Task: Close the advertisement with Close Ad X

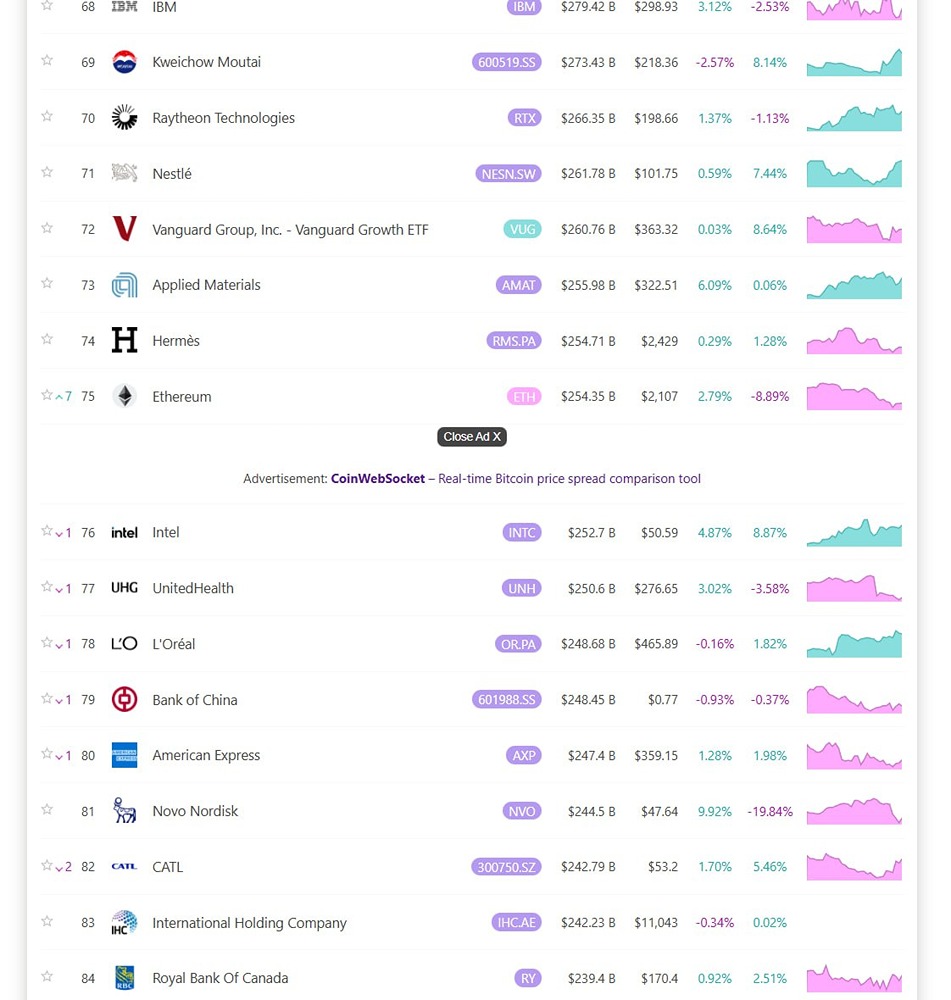Action: pos(472,437)
